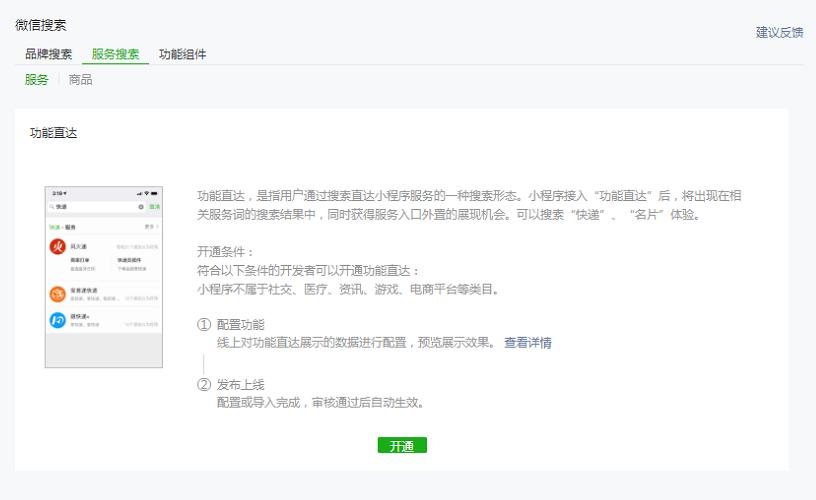Click the circled number 1 step icon
Screen dimensions: 816x500
click(x=203, y=325)
